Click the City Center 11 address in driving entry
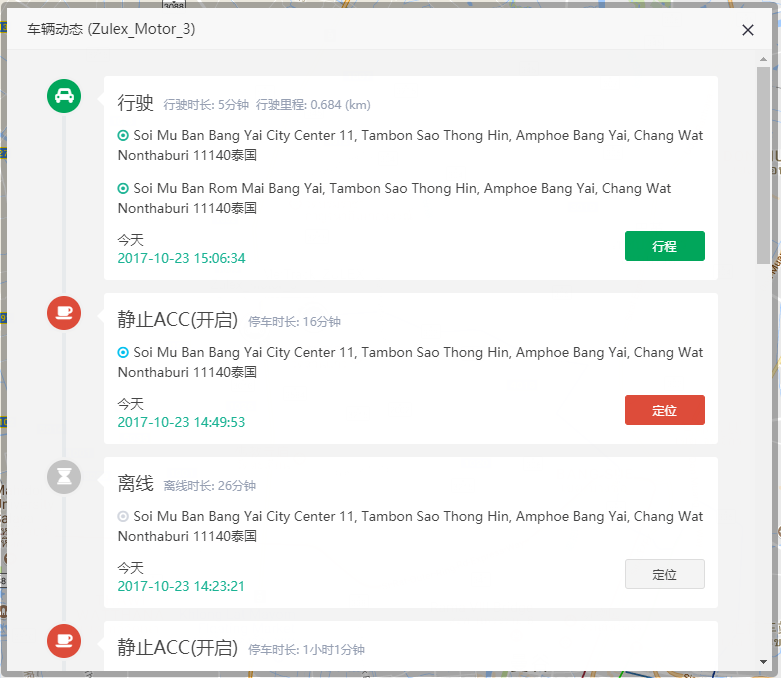 (410, 145)
